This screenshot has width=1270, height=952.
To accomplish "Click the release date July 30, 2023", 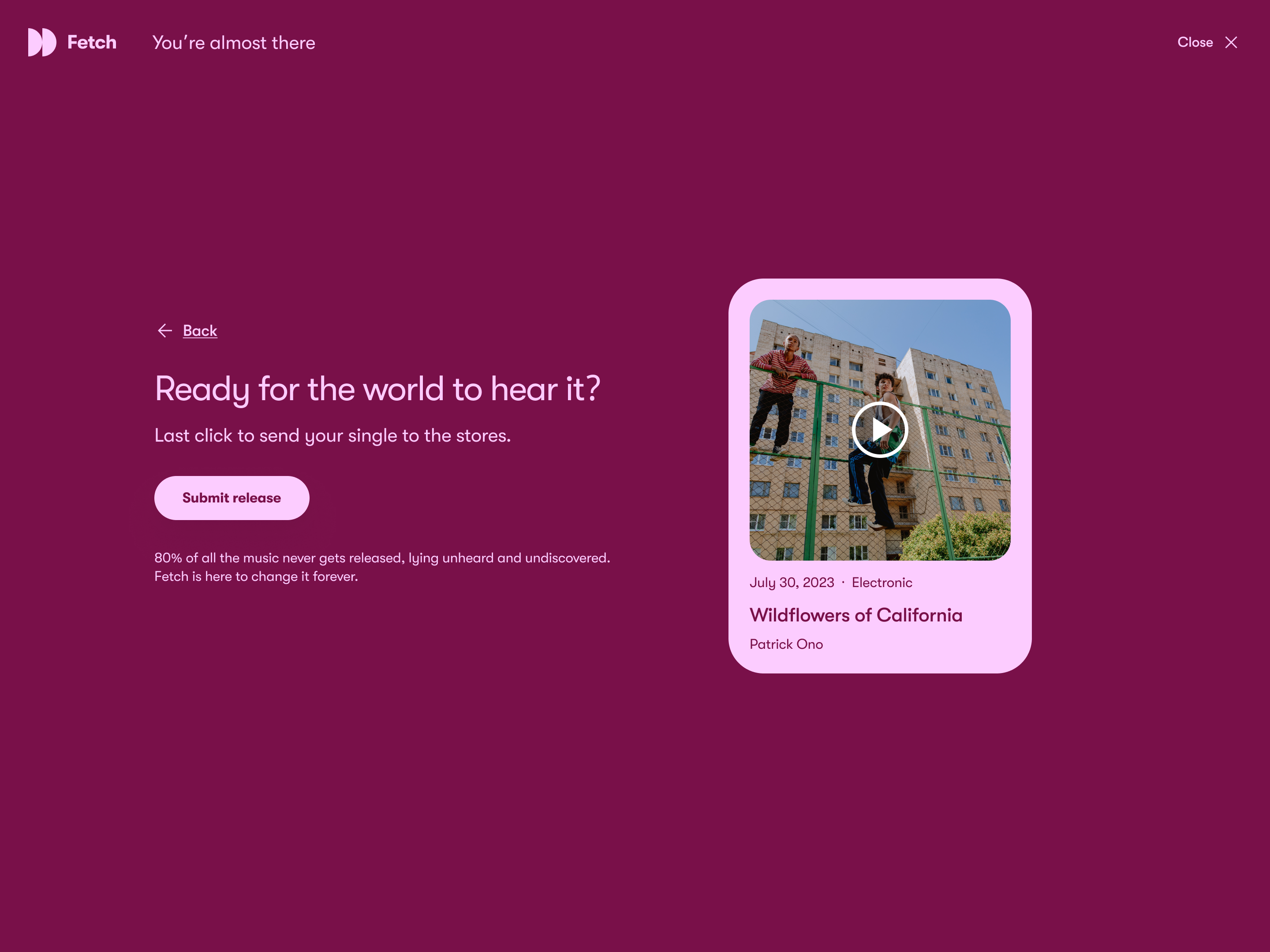I will coord(792,583).
